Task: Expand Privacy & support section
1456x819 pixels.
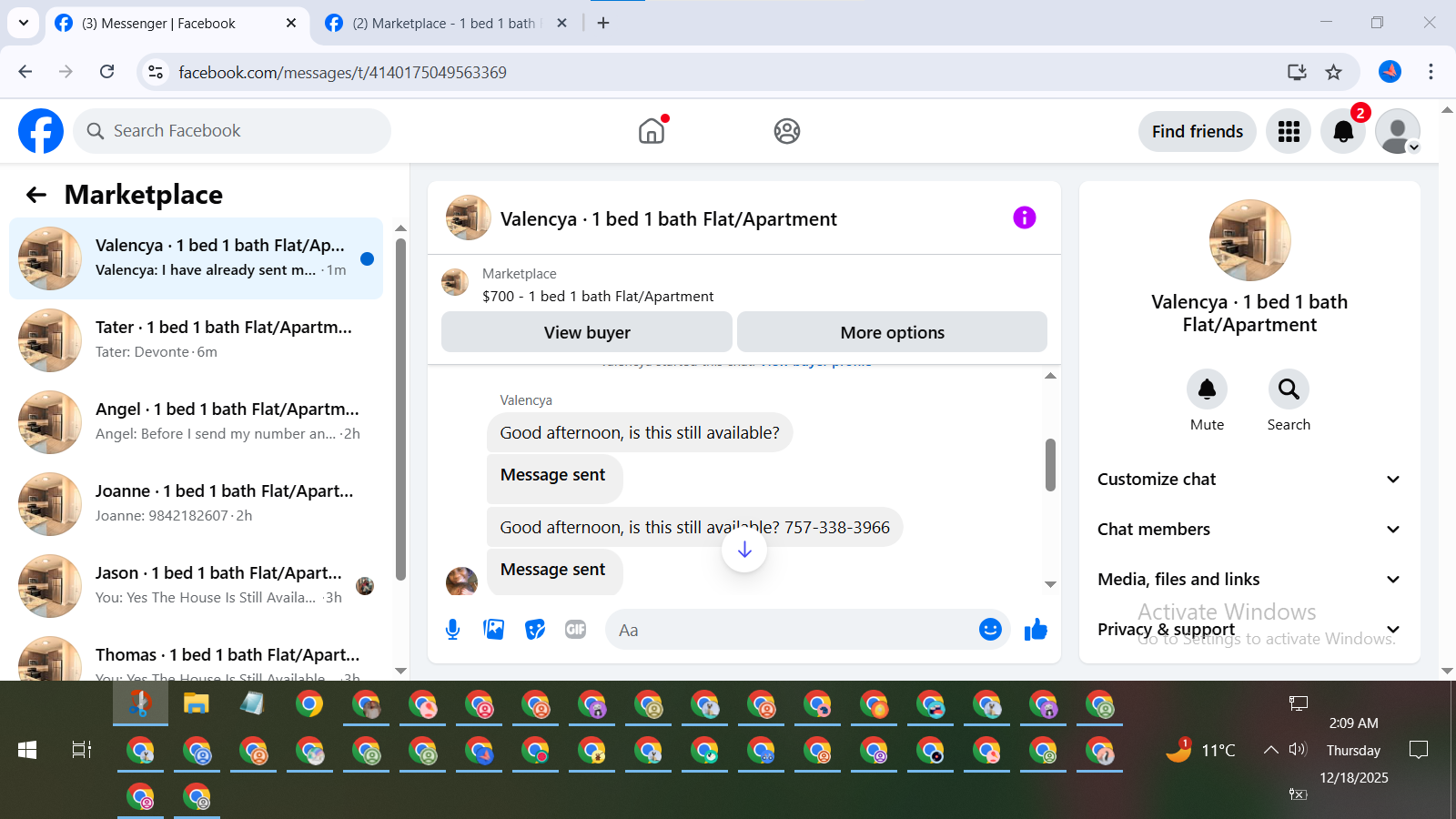Action: coord(1249,630)
